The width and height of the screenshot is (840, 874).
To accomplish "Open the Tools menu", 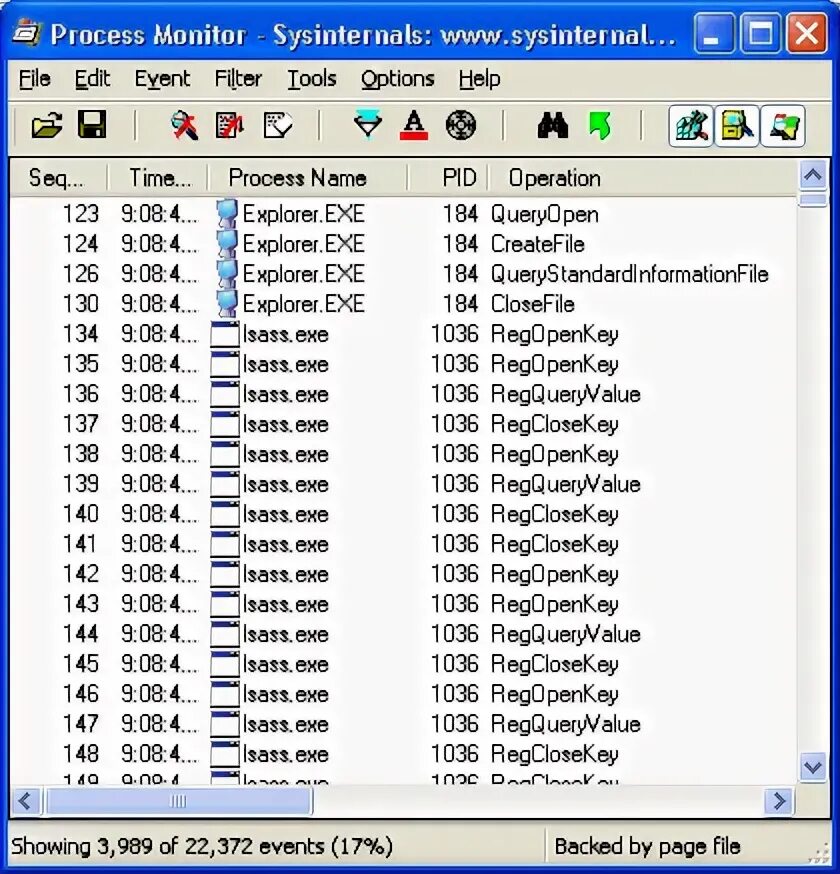I will click(312, 79).
